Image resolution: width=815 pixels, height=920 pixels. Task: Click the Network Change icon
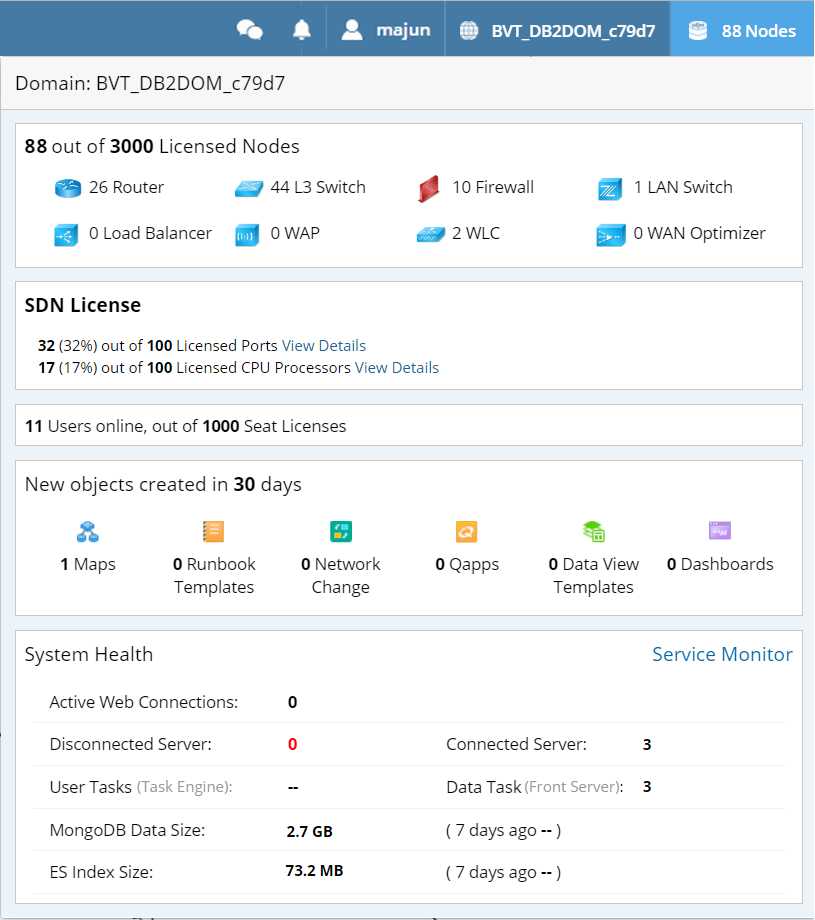pyautogui.click(x=340, y=532)
